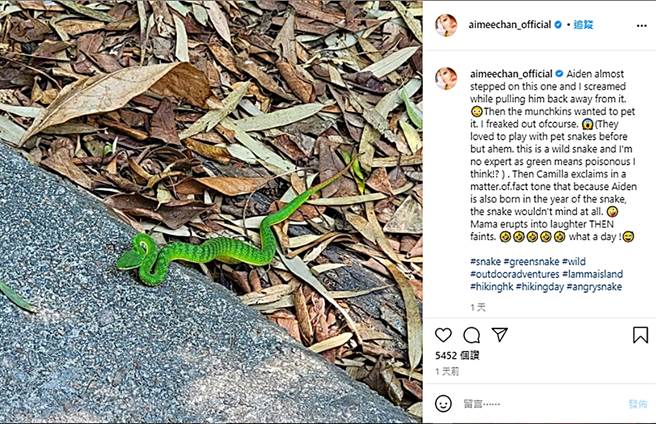Click the verified badge in post header
This screenshot has height=424, width=656.
pos(559,25)
